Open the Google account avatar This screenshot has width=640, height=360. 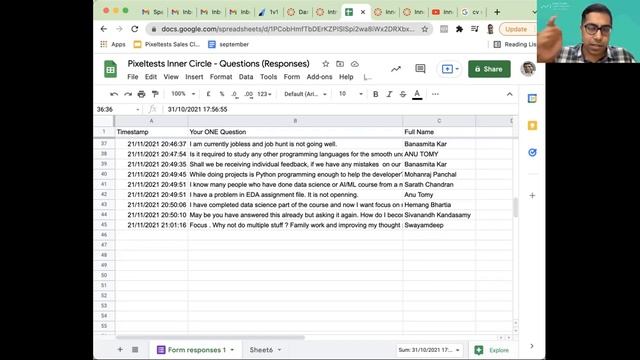[528, 69]
